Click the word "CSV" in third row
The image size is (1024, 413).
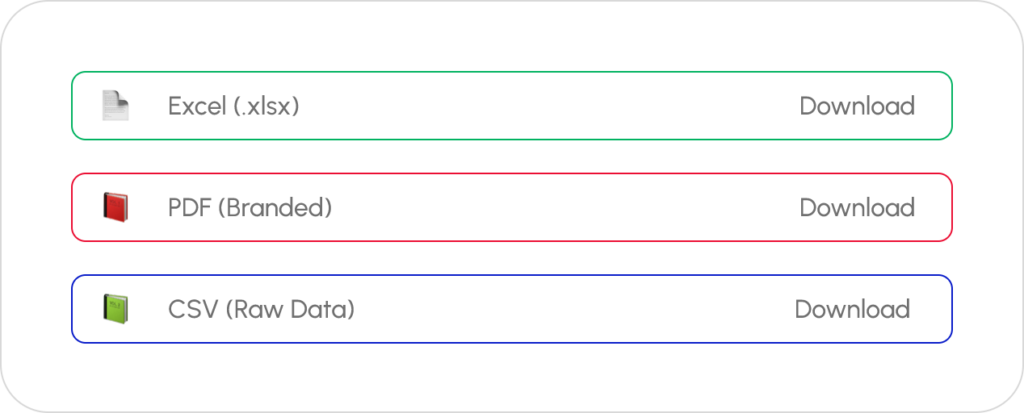tap(192, 309)
